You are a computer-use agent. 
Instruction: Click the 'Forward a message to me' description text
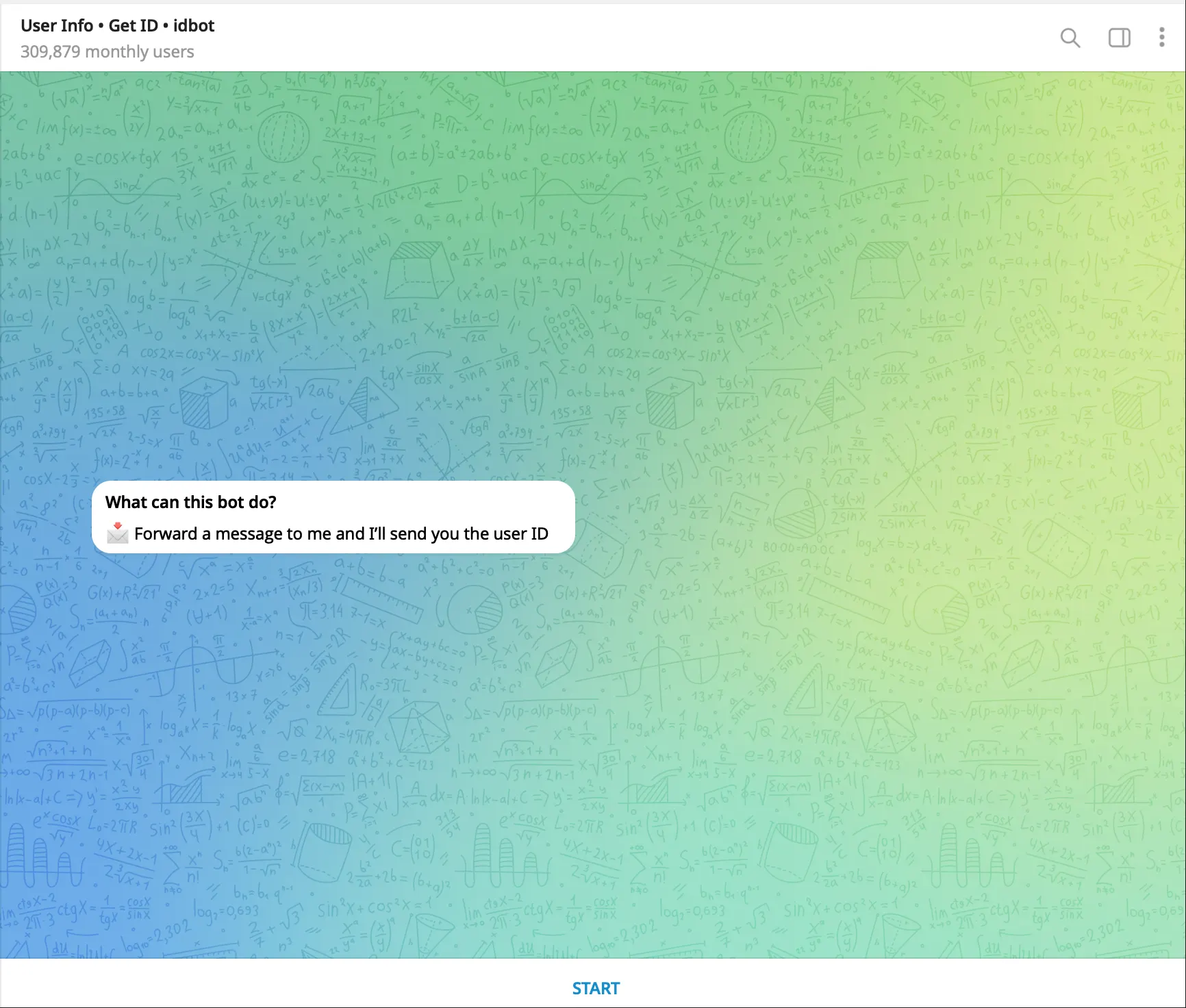pos(341,533)
